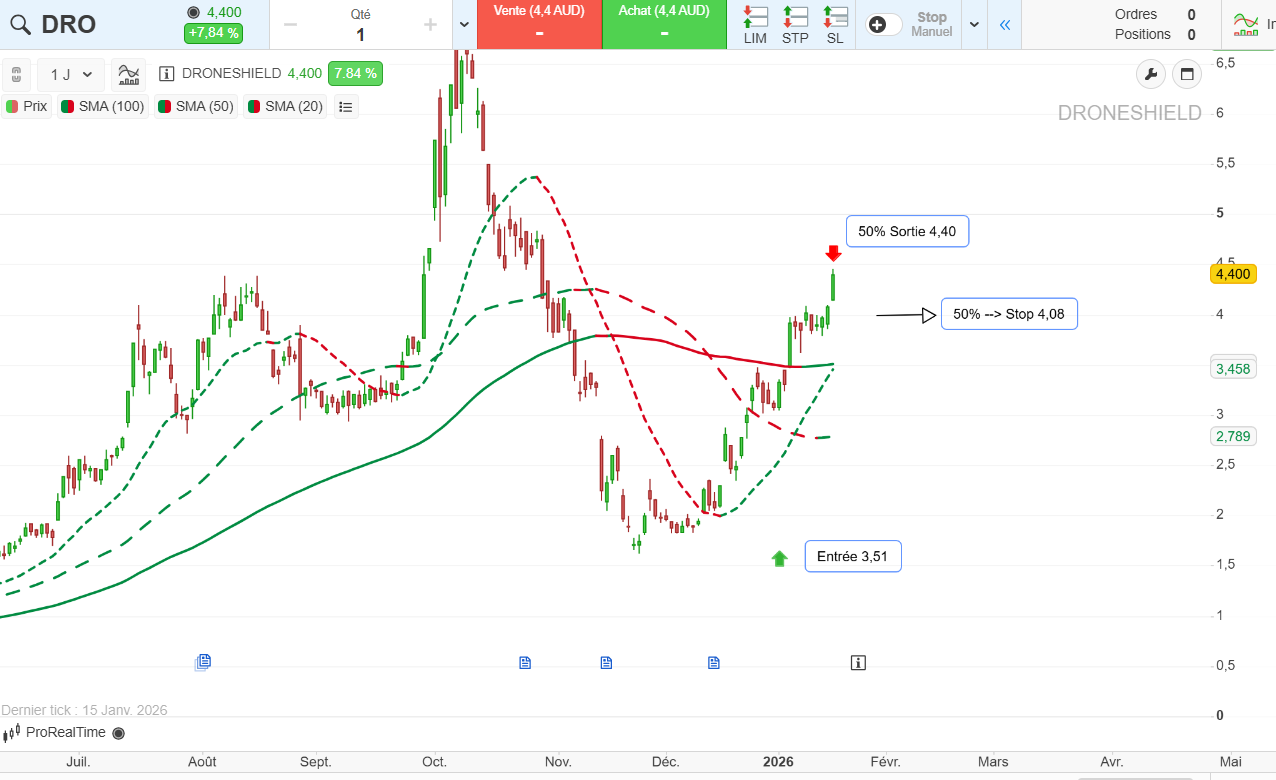Select the STP stop order tool
The width and height of the screenshot is (1276, 780).
click(795, 25)
